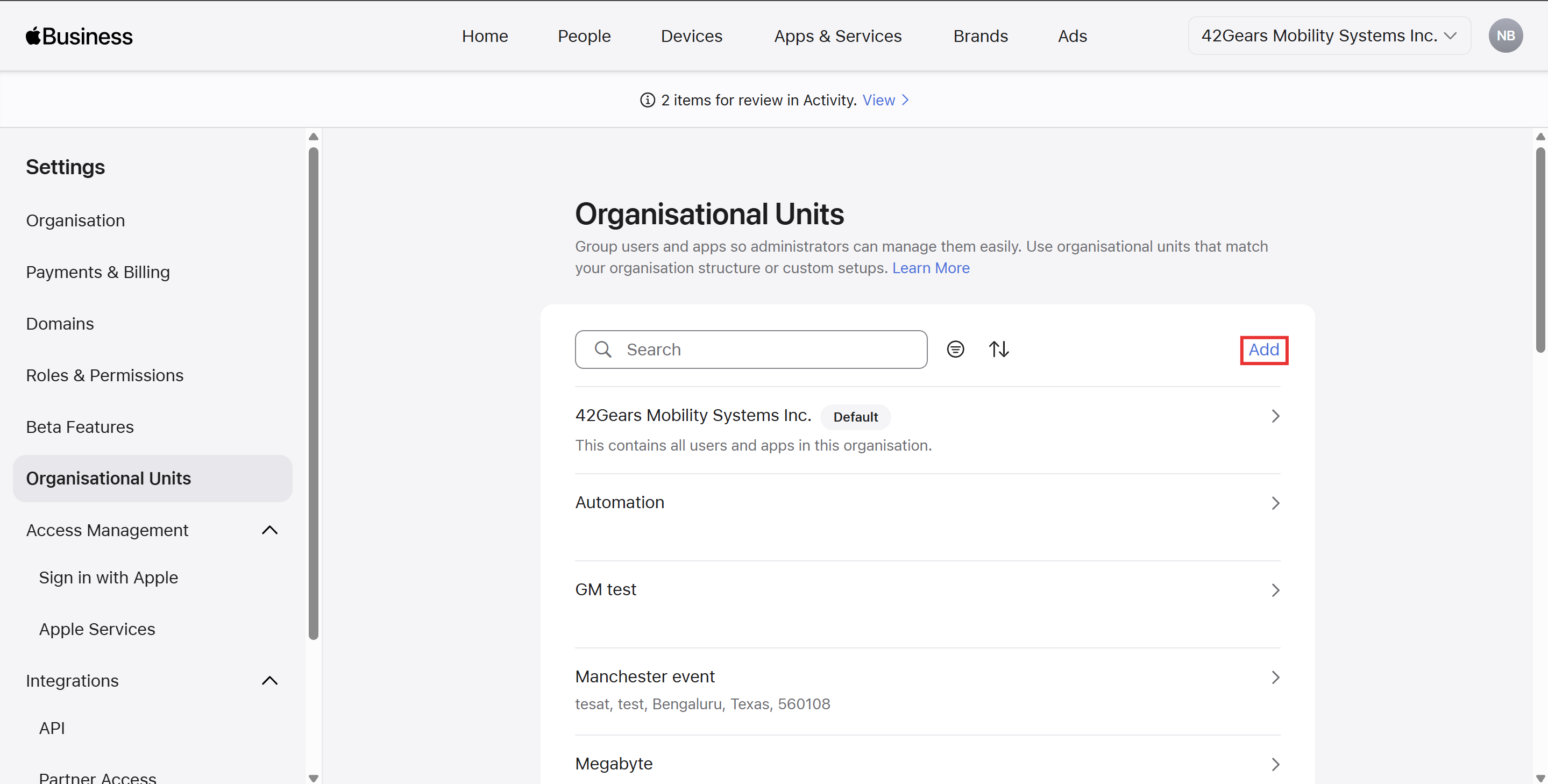This screenshot has width=1548, height=784.
Task: Click the 42Gears Mobility Systems Inc. unit name
Action: click(693, 415)
